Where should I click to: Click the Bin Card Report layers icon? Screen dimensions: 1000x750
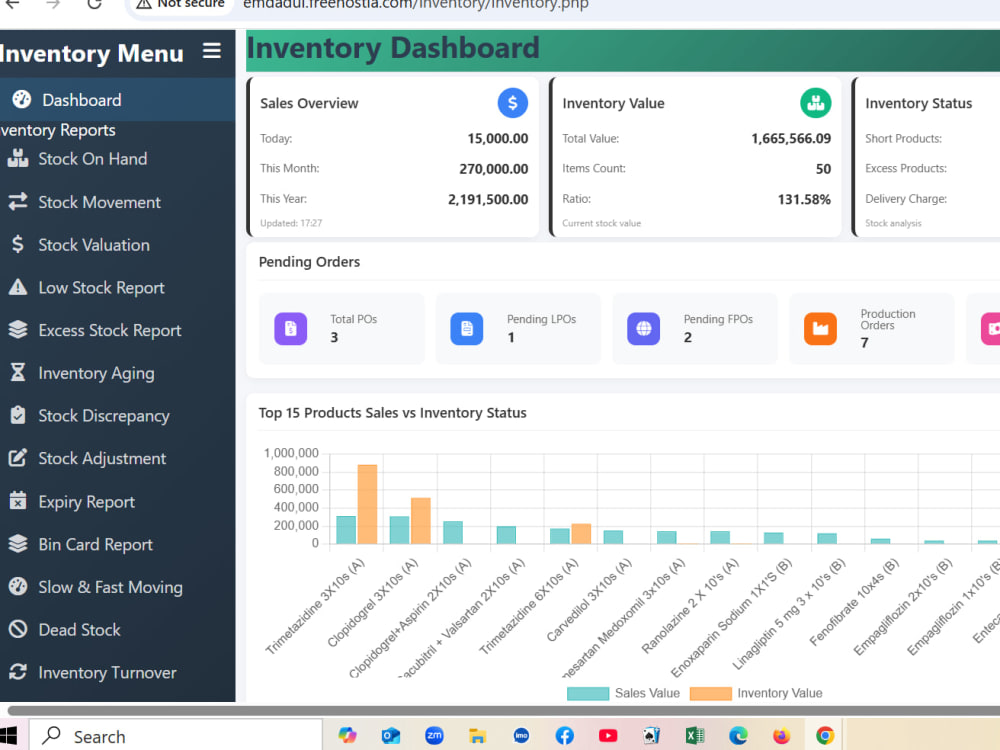pyautogui.click(x=18, y=543)
